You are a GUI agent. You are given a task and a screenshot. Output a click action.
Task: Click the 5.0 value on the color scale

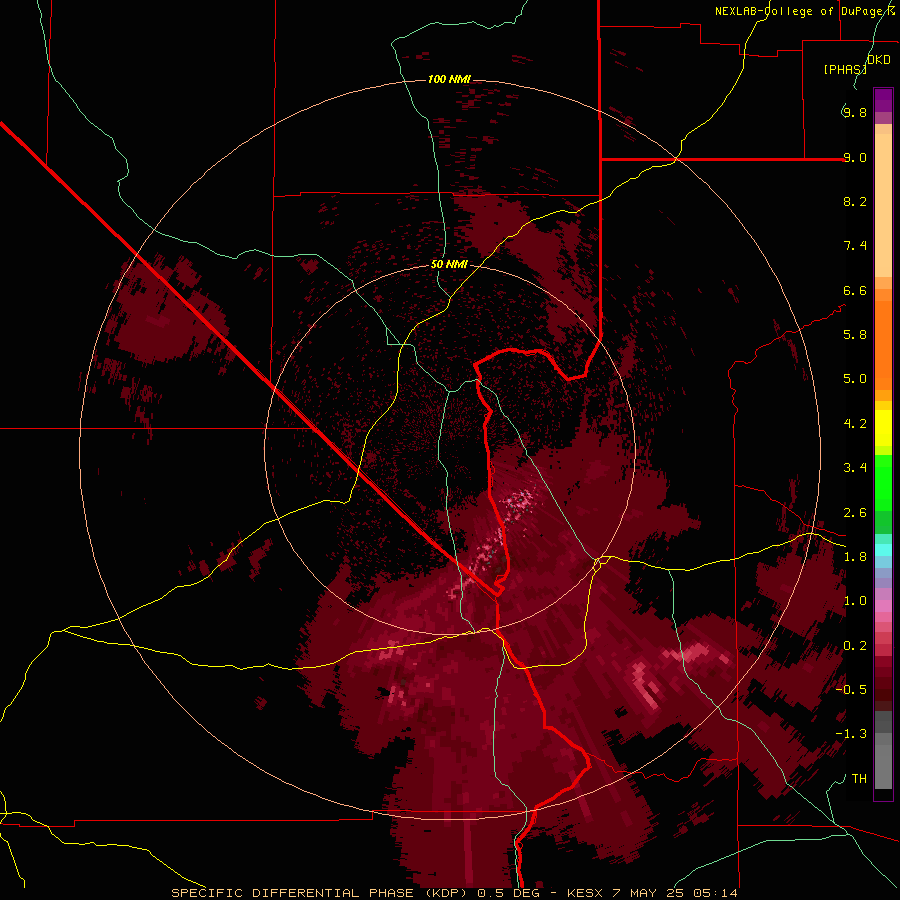(x=854, y=379)
